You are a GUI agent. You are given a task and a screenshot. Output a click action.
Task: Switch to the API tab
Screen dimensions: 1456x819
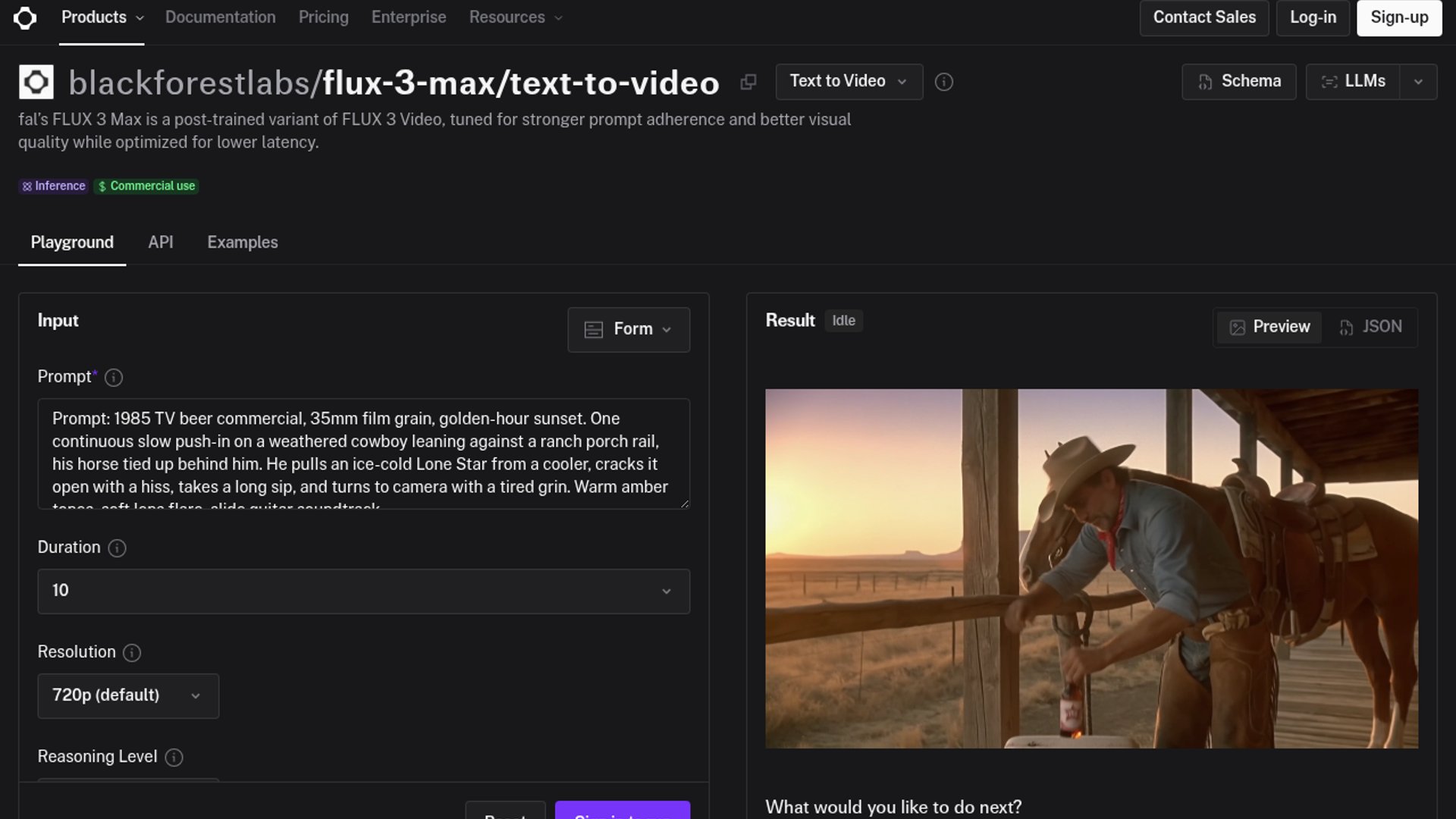161,243
